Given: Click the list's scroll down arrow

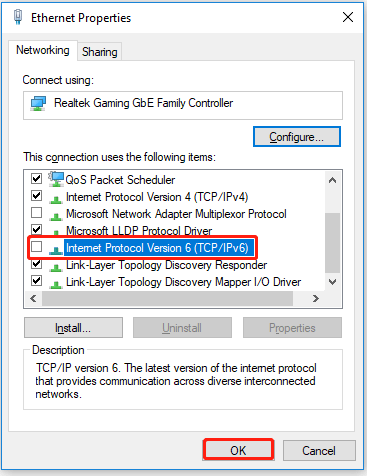Looking at the screenshot, I should [x=332, y=282].
